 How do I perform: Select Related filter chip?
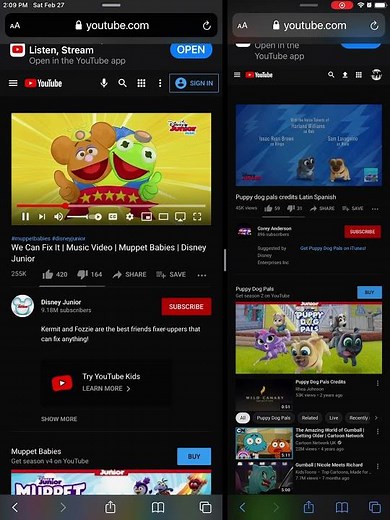click(x=310, y=418)
